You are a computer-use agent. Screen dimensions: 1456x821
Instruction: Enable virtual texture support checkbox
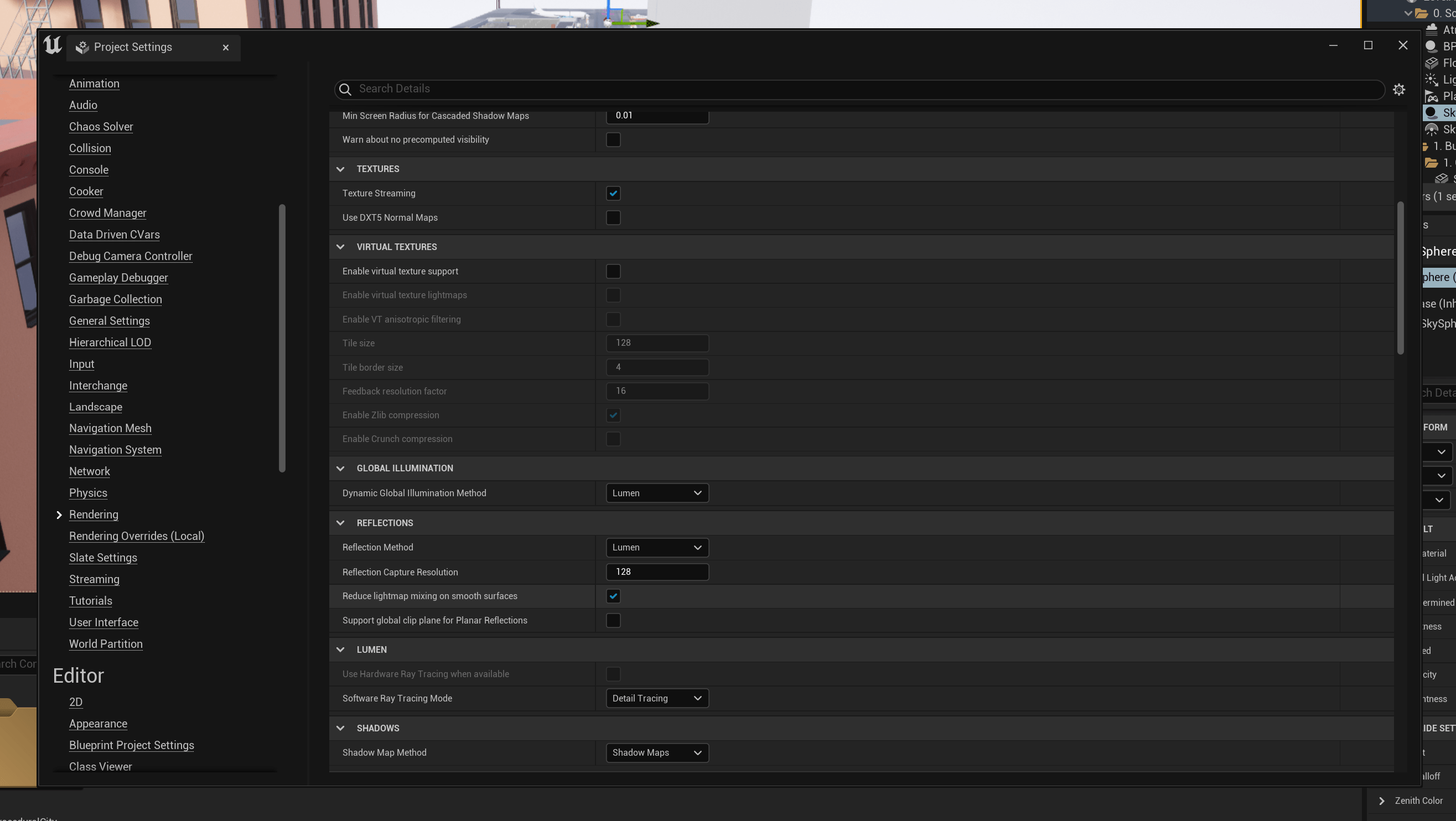click(613, 271)
